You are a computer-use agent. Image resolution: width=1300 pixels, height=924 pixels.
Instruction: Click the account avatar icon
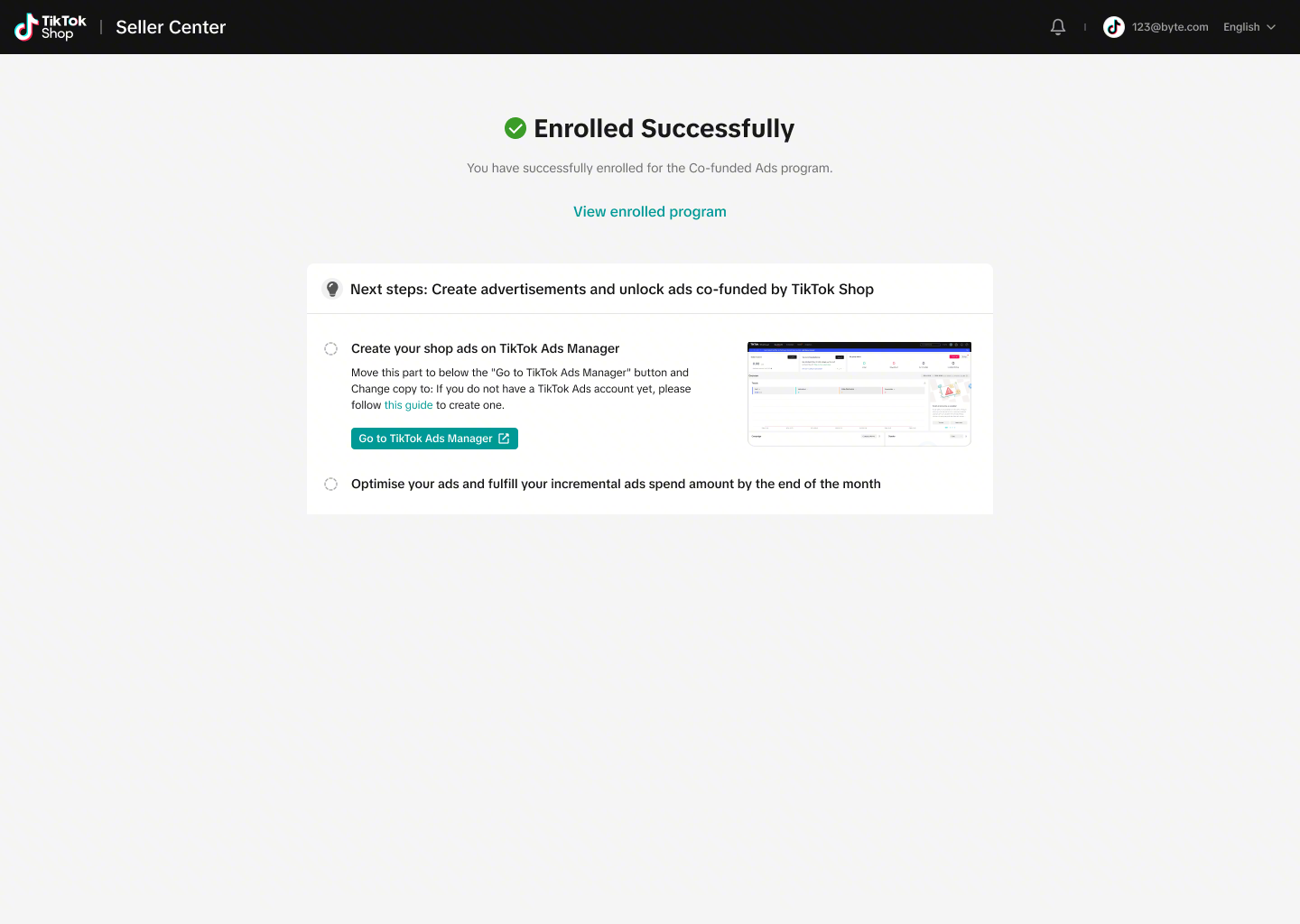1114,27
